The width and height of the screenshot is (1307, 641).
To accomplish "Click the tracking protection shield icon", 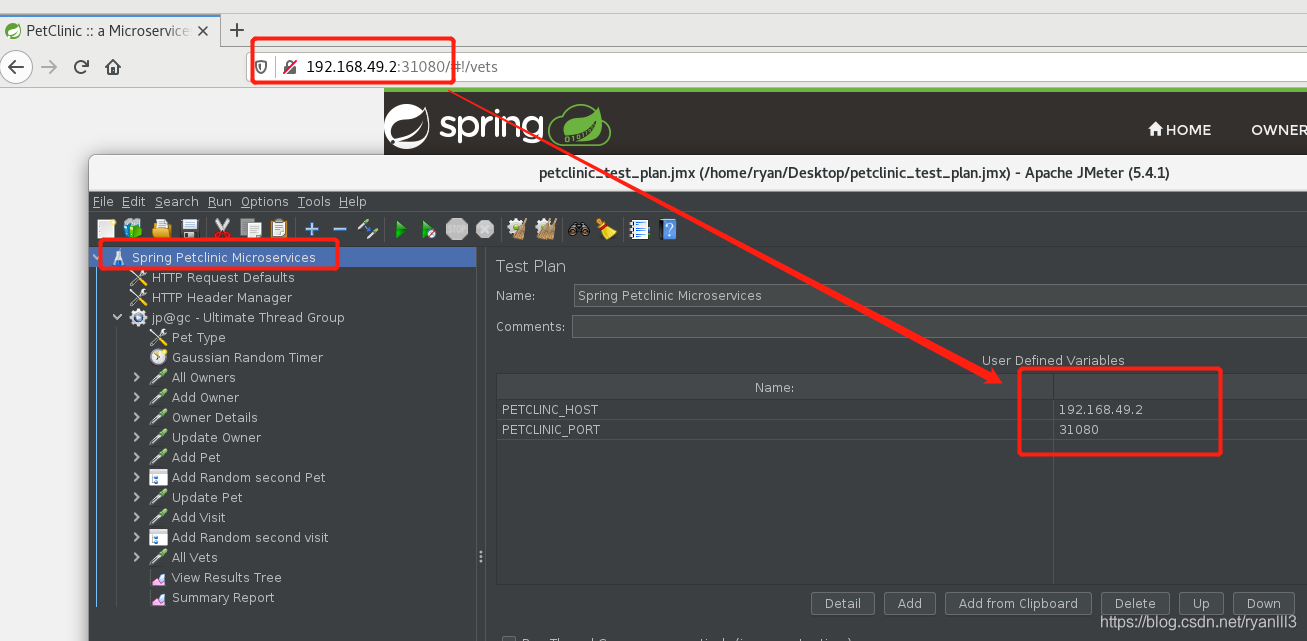I will [262, 67].
